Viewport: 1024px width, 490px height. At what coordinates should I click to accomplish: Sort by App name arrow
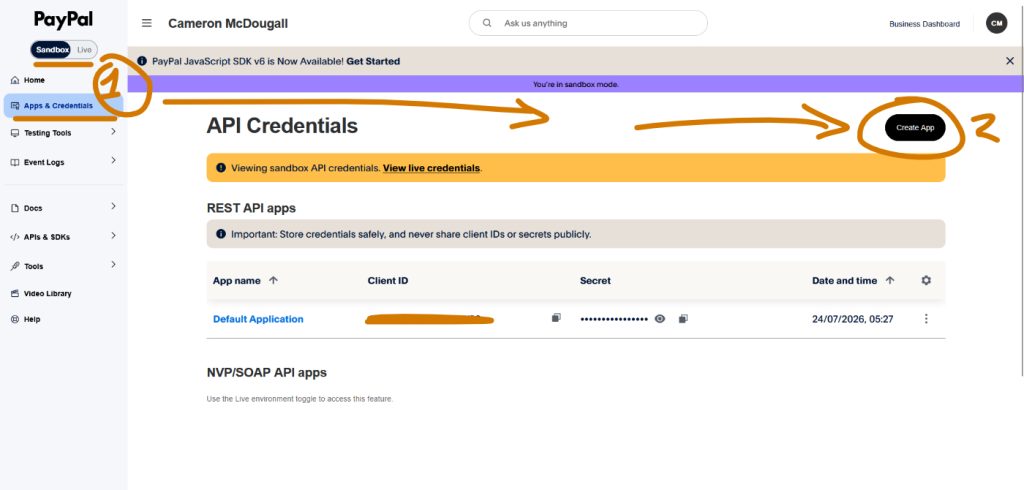273,280
